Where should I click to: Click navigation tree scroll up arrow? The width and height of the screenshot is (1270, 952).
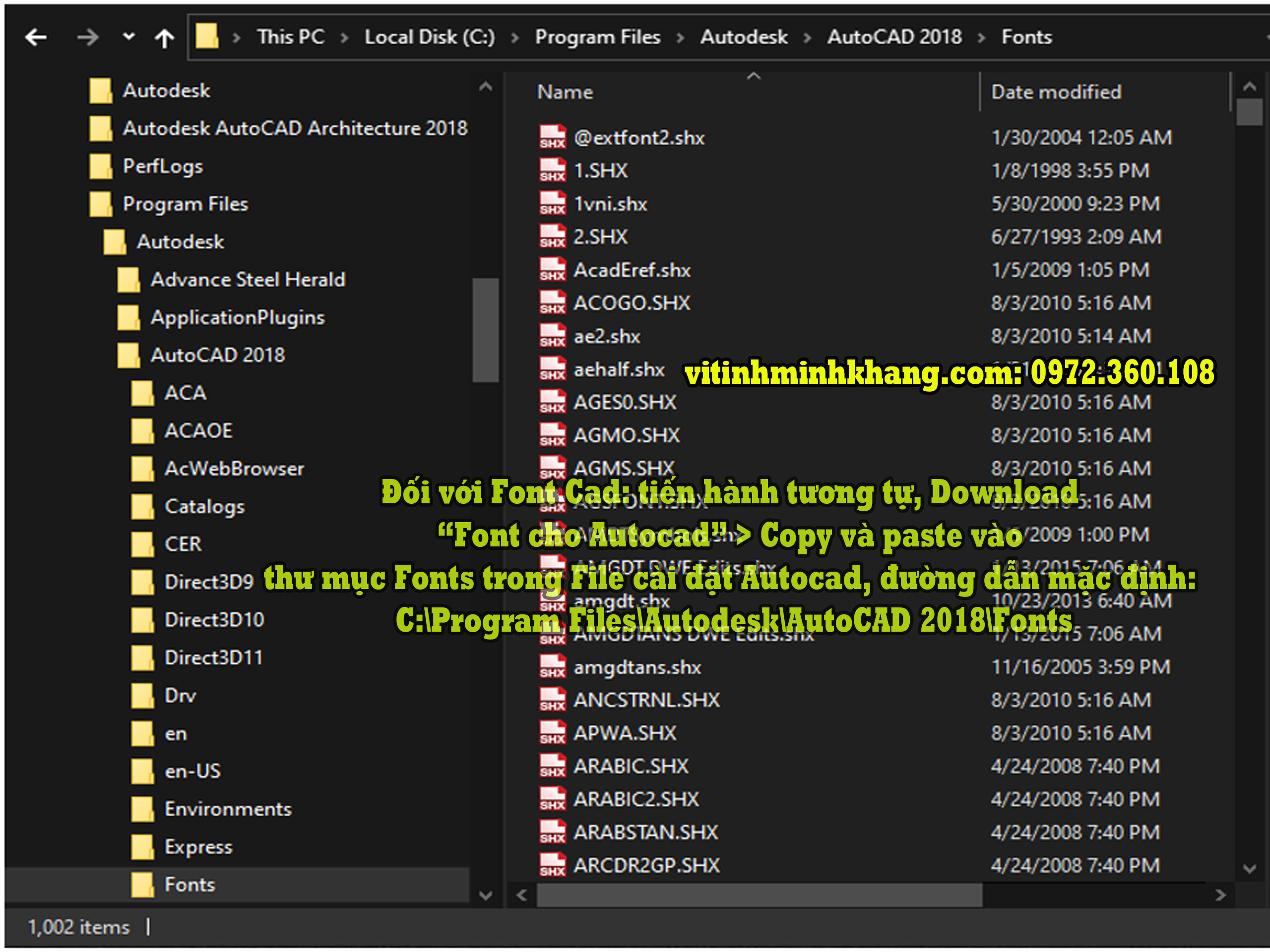(486, 87)
